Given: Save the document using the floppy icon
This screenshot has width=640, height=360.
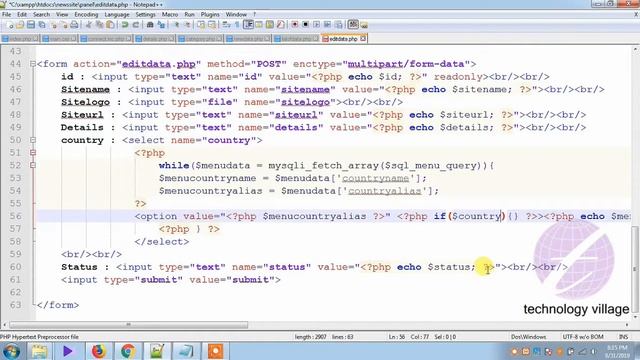Looking at the screenshot, I should coord(31,25).
